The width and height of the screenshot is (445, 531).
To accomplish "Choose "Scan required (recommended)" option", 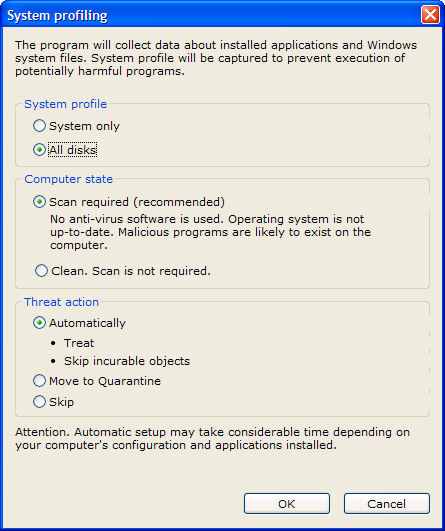I will click(39, 202).
